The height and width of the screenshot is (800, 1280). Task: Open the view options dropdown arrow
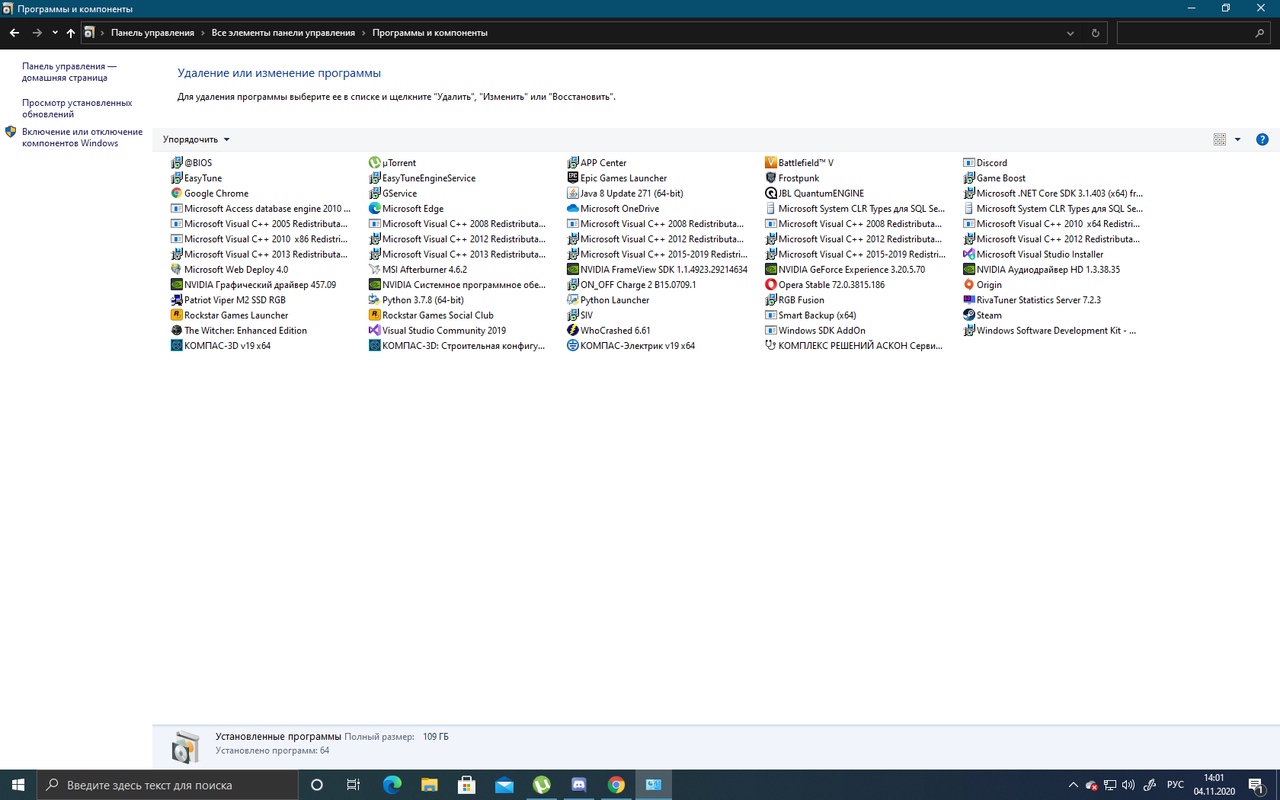pyautogui.click(x=1237, y=140)
